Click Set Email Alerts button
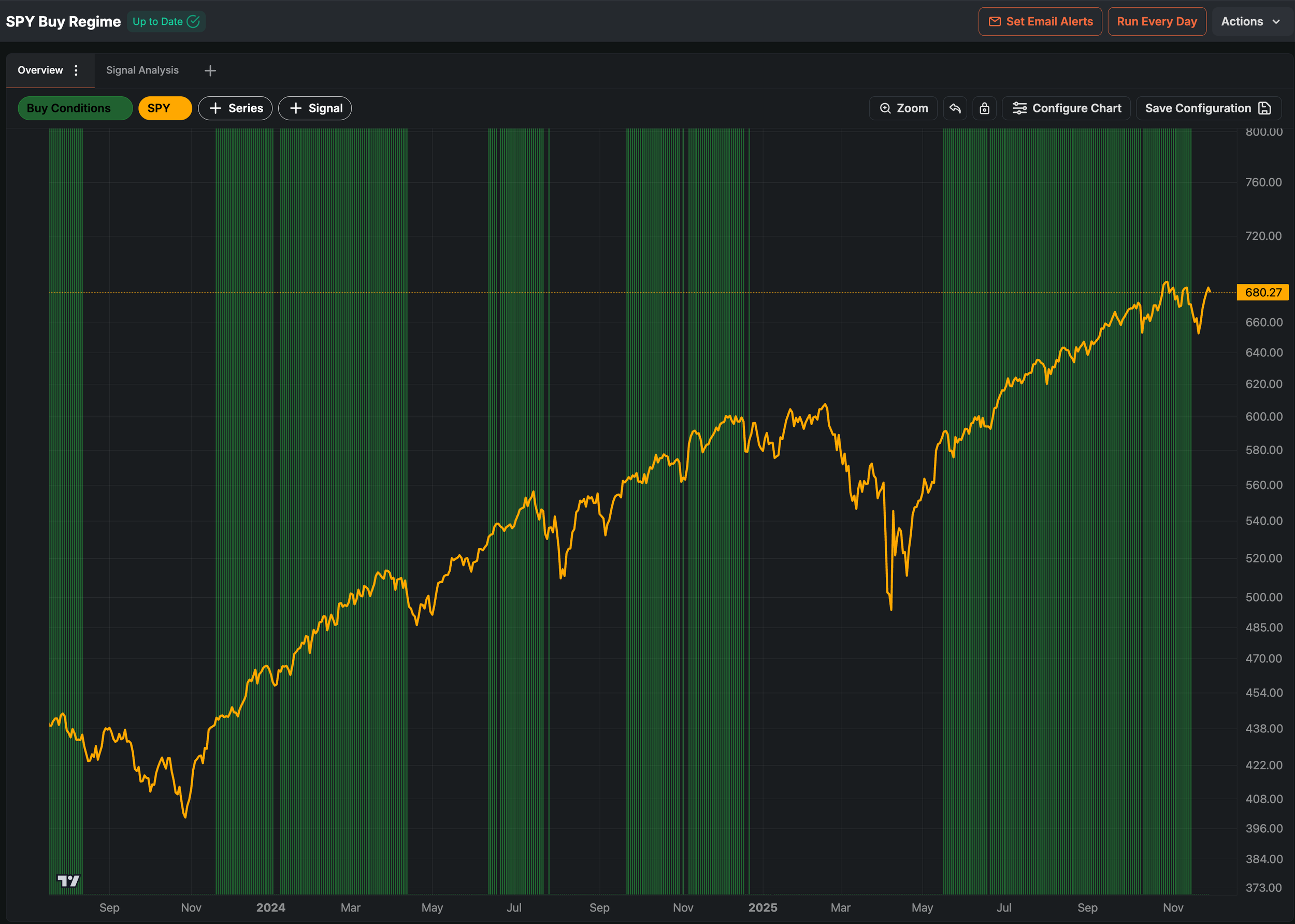The width and height of the screenshot is (1295, 924). (x=1040, y=22)
